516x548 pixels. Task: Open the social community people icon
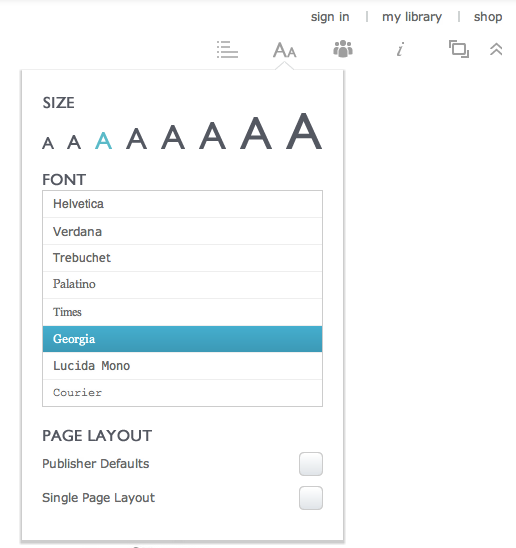point(343,49)
